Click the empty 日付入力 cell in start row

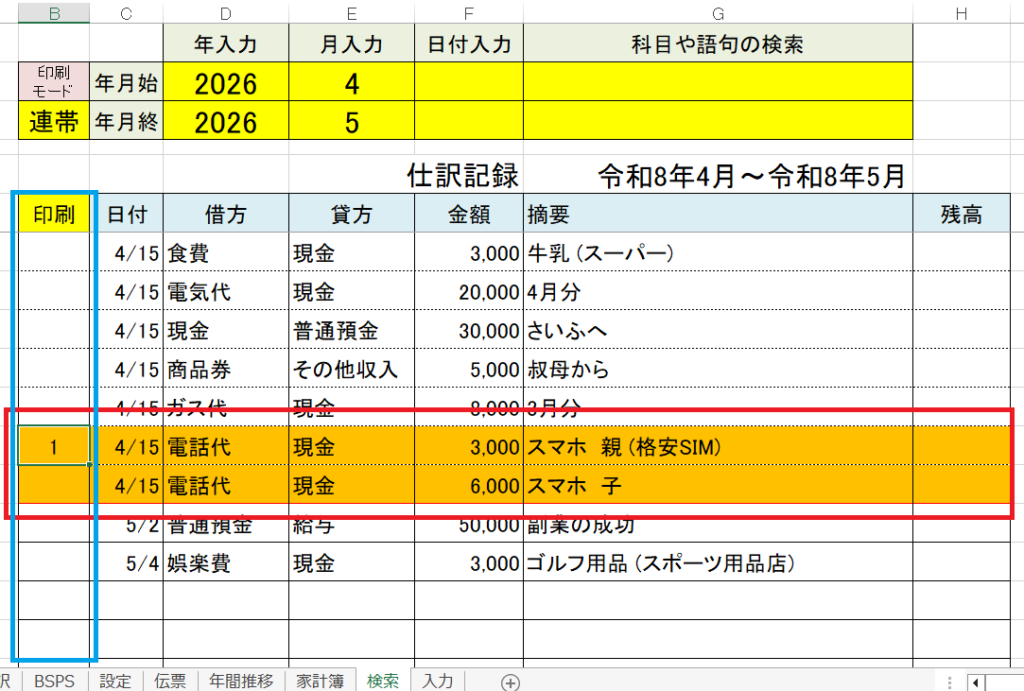coord(469,84)
